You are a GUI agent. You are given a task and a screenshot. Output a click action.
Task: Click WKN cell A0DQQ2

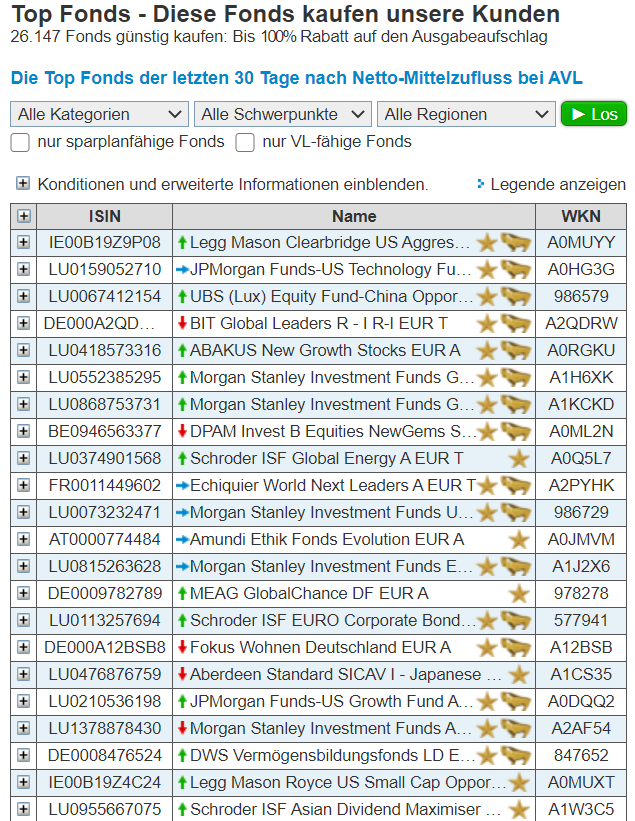[x=581, y=702]
